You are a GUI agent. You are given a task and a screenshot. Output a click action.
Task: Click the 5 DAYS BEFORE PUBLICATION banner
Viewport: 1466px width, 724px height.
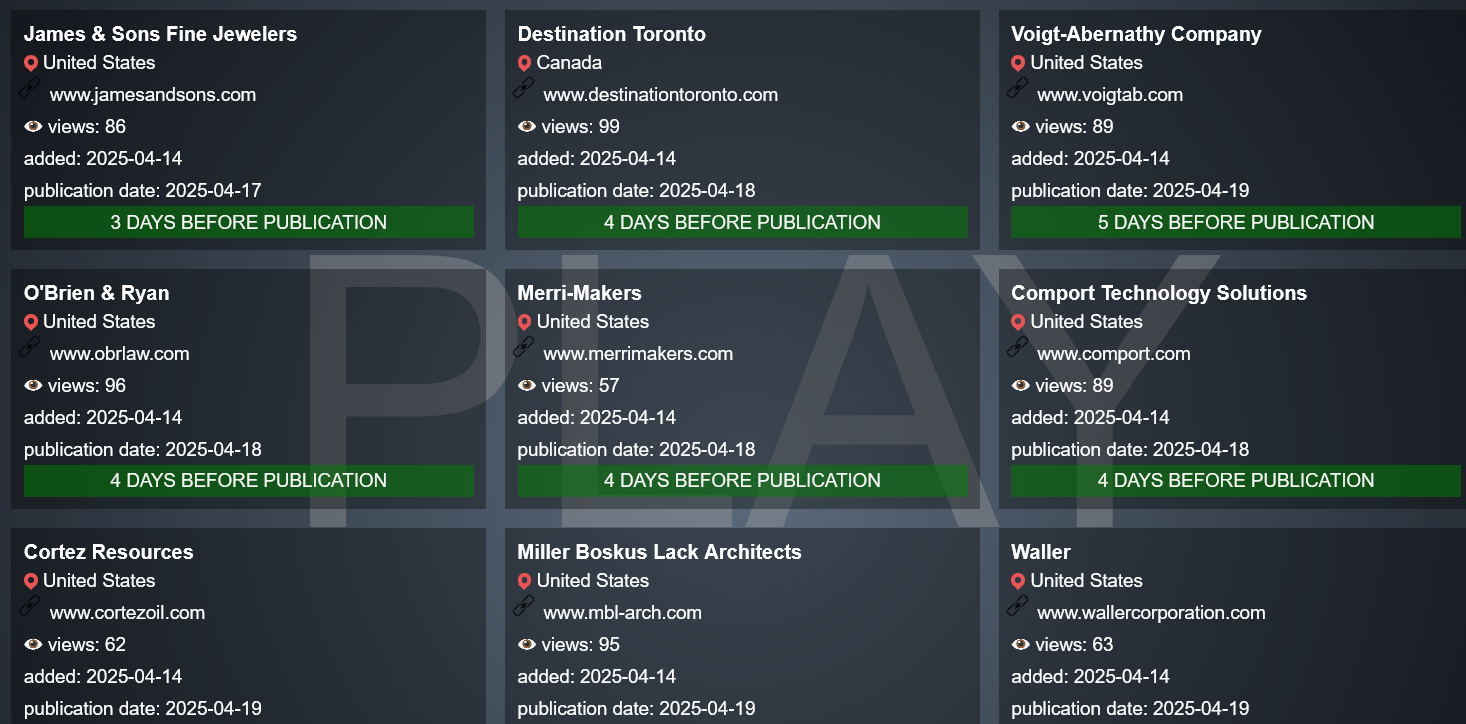[x=1236, y=222]
